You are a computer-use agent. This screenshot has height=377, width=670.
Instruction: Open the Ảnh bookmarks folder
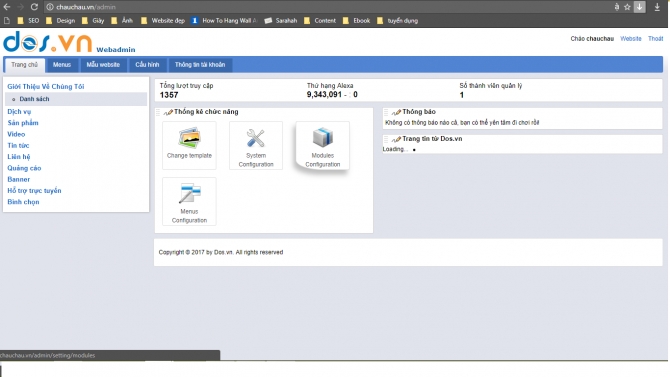point(122,21)
